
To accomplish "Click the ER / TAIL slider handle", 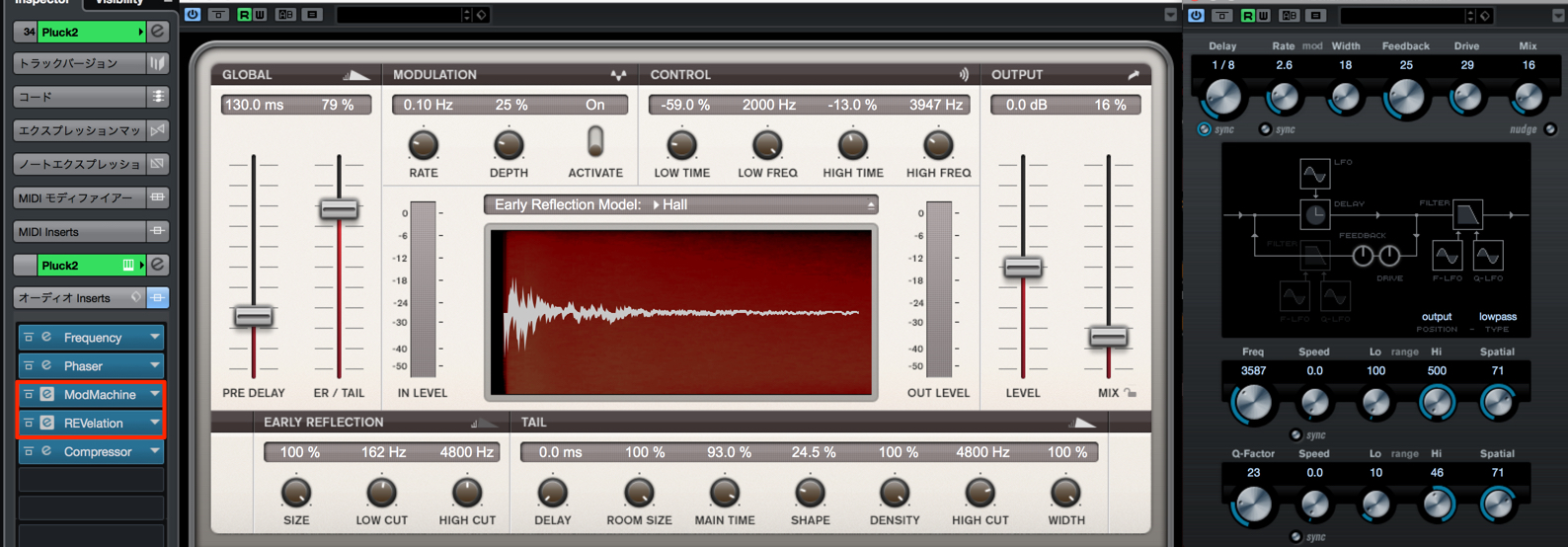I will [x=339, y=209].
